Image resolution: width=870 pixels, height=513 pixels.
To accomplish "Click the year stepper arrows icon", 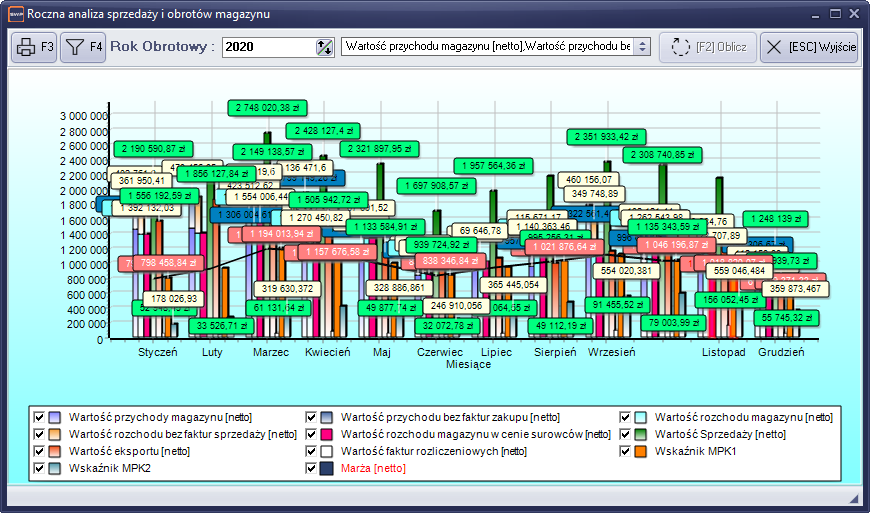I will [x=323, y=47].
